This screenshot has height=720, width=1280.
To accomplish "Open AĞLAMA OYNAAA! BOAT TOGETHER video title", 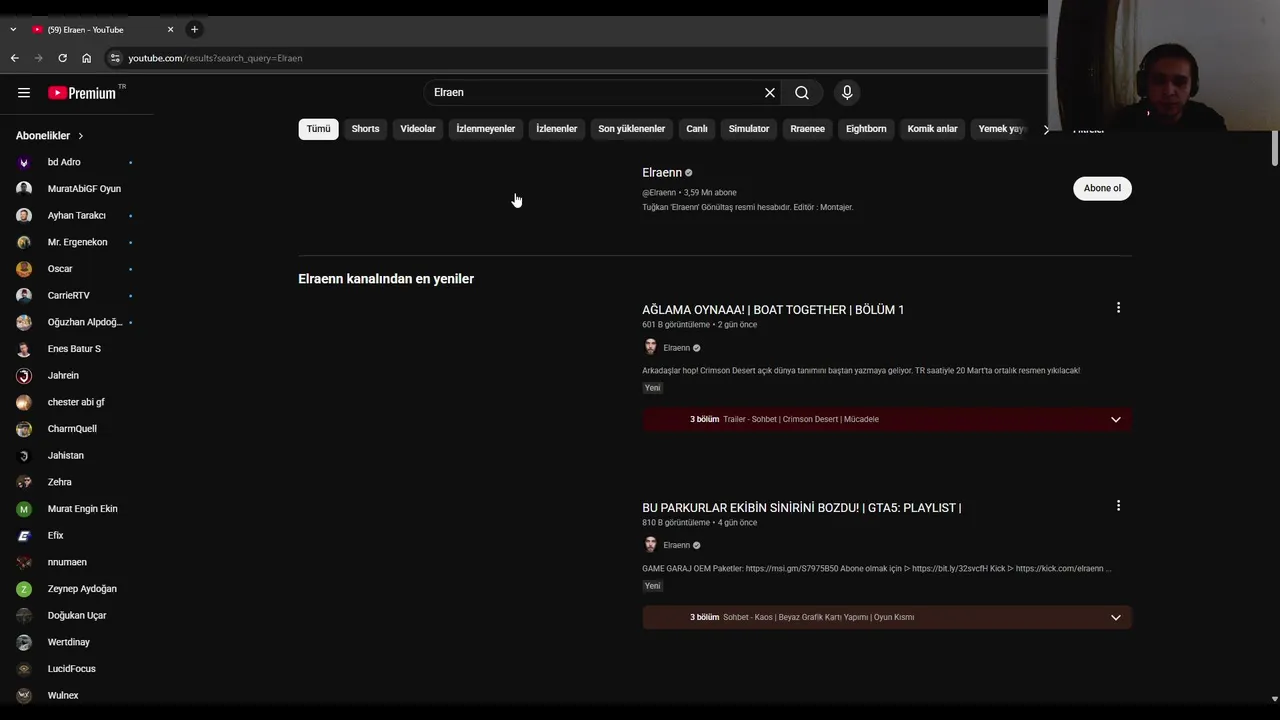I will [x=773, y=310].
